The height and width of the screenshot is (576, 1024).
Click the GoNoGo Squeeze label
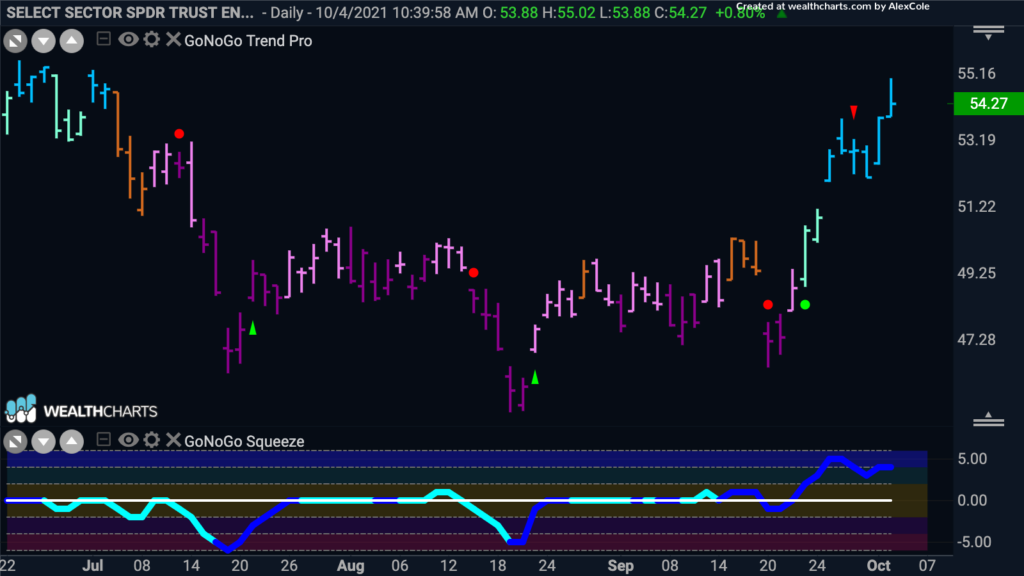coord(244,441)
